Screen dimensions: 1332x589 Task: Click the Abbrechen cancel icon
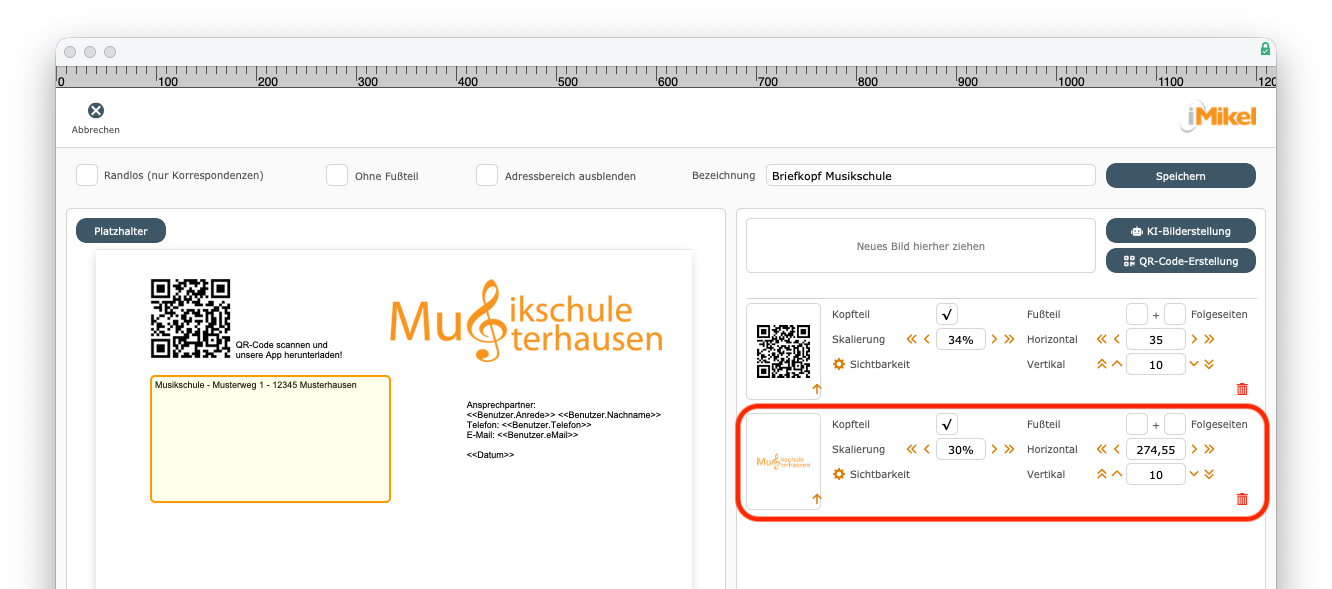(96, 111)
